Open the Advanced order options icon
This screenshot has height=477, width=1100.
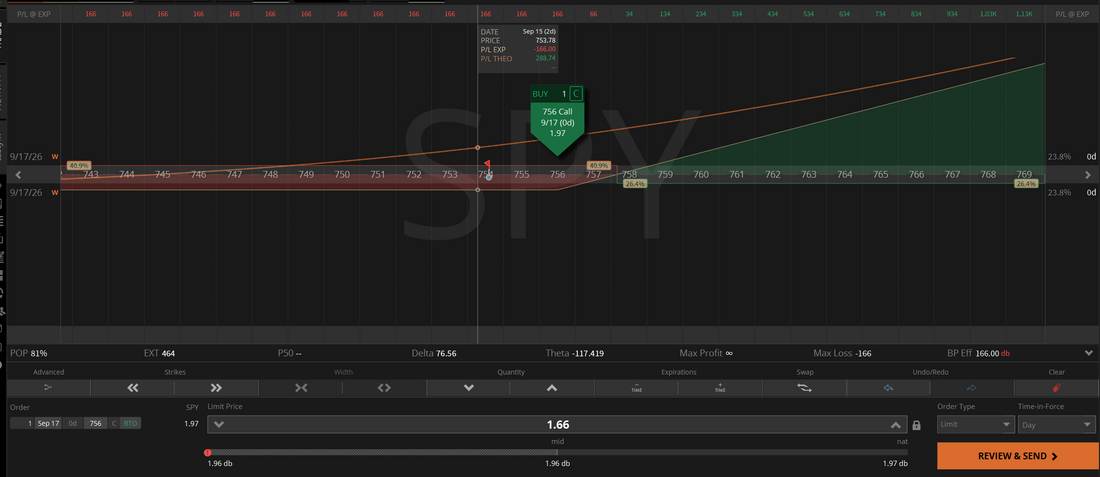(x=48, y=387)
